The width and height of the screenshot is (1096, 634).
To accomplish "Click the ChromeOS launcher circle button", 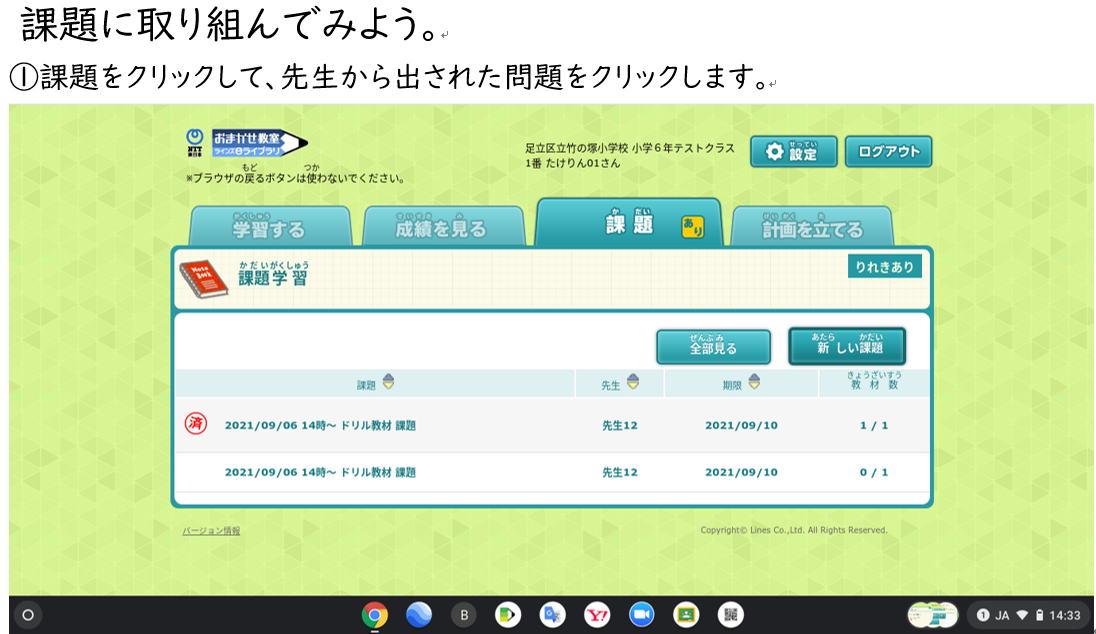I will pyautogui.click(x=28, y=616).
